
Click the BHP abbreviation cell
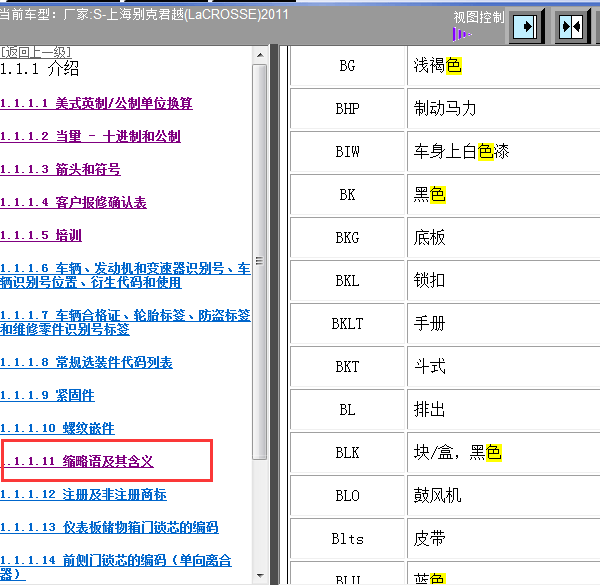pos(347,109)
